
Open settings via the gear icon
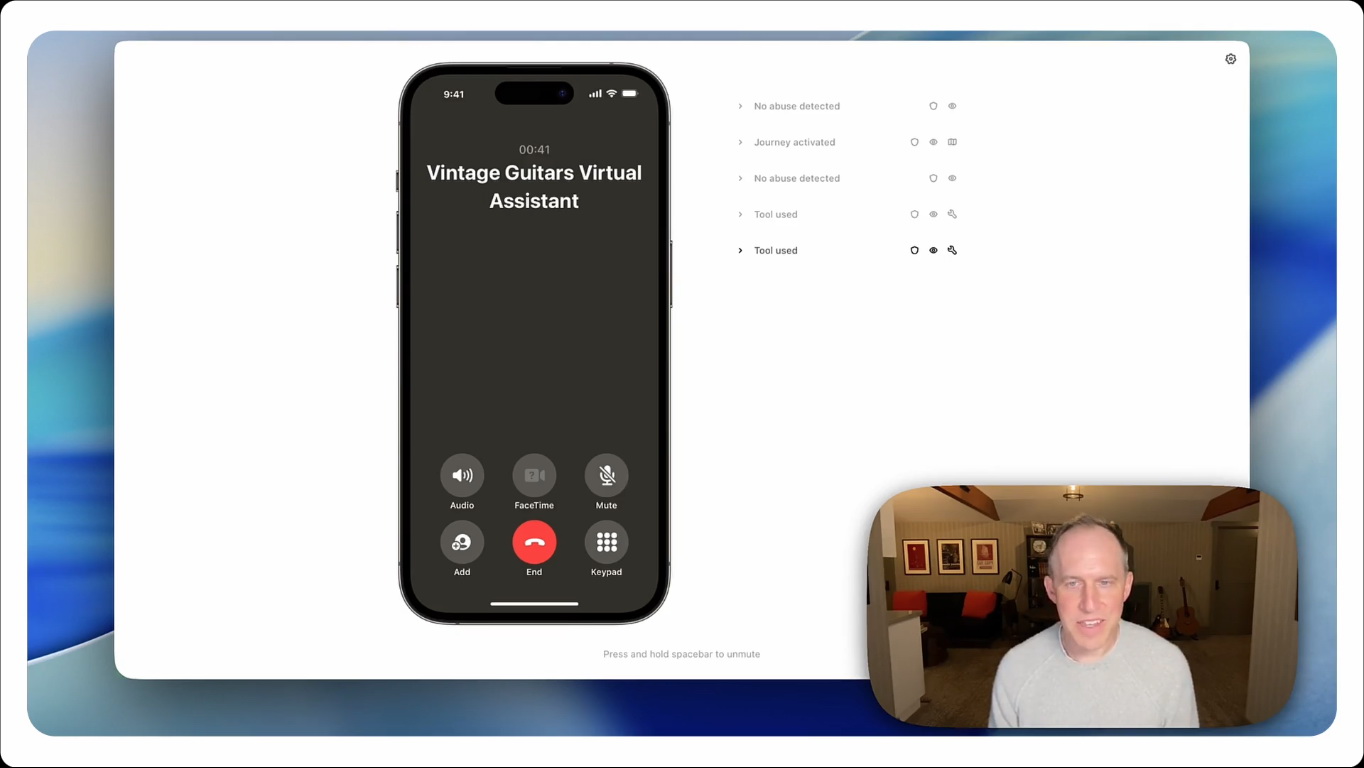(x=1230, y=59)
